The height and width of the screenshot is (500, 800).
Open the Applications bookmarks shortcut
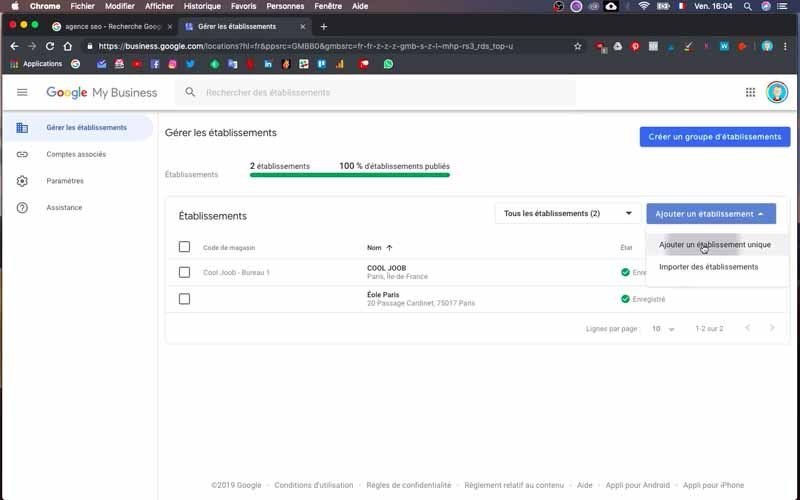[x=36, y=64]
